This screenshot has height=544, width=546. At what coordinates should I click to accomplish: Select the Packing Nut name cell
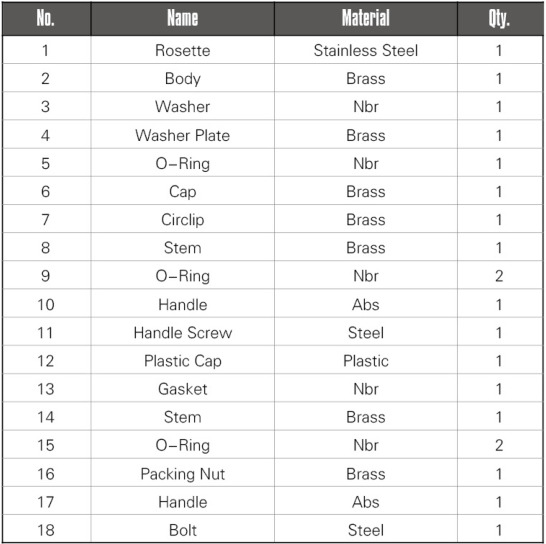pyautogui.click(x=182, y=474)
